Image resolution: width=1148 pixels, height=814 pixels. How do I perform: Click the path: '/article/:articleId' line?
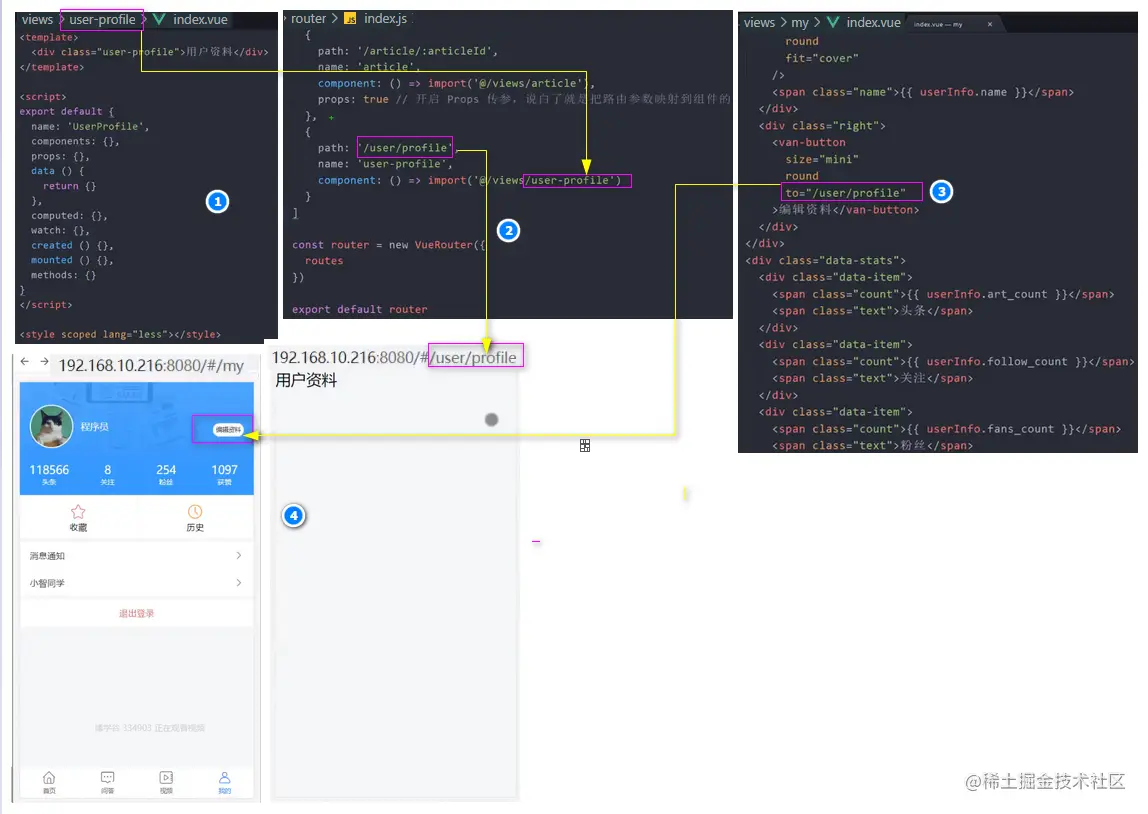(408, 51)
